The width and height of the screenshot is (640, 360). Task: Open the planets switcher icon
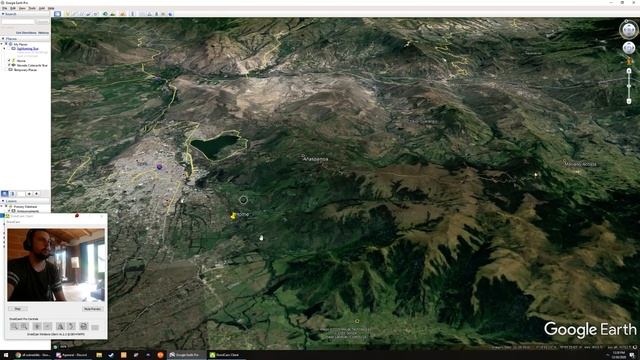(122, 14)
